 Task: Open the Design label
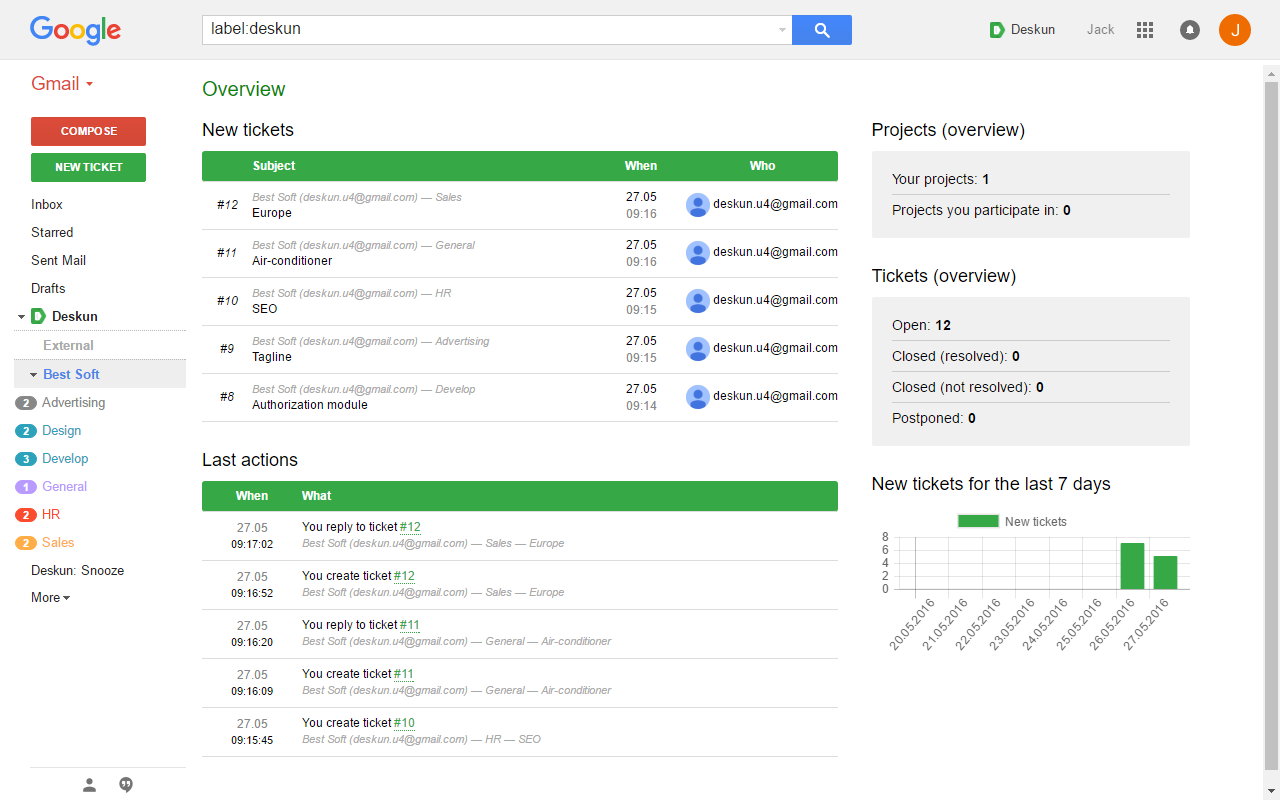62,431
